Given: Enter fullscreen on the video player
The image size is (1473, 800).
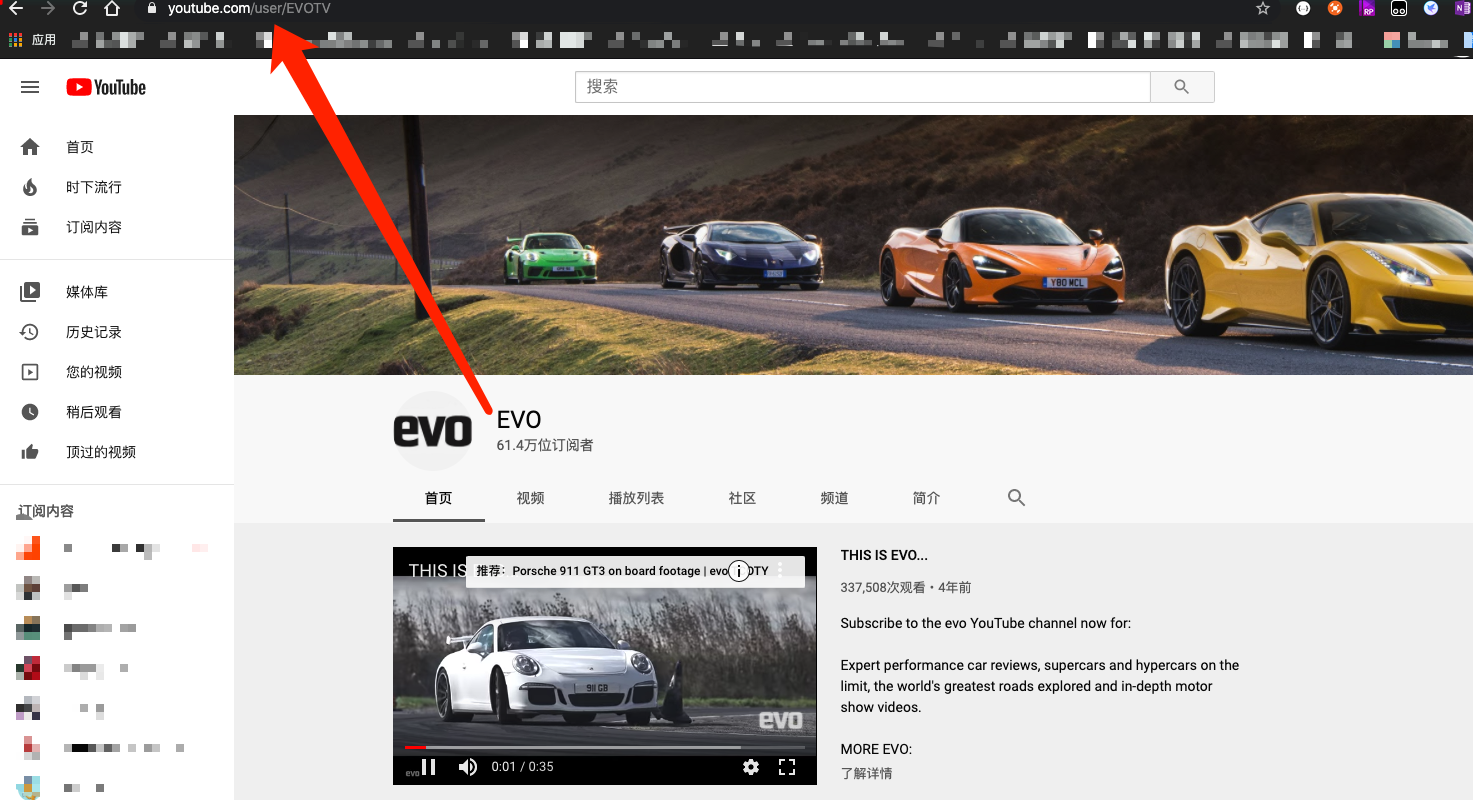Looking at the screenshot, I should pyautogui.click(x=787, y=767).
